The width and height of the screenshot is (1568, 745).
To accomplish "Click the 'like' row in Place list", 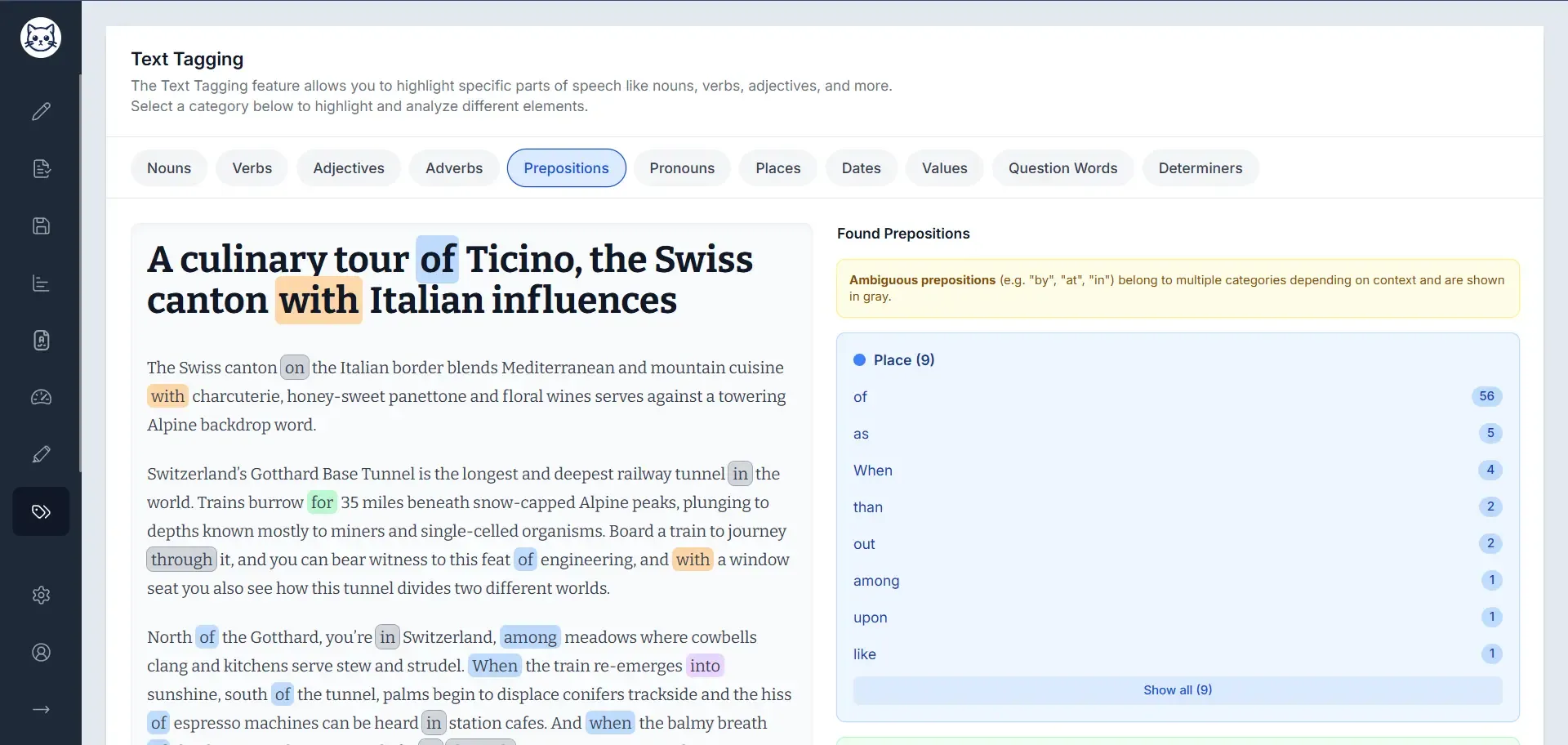I will coord(1178,654).
